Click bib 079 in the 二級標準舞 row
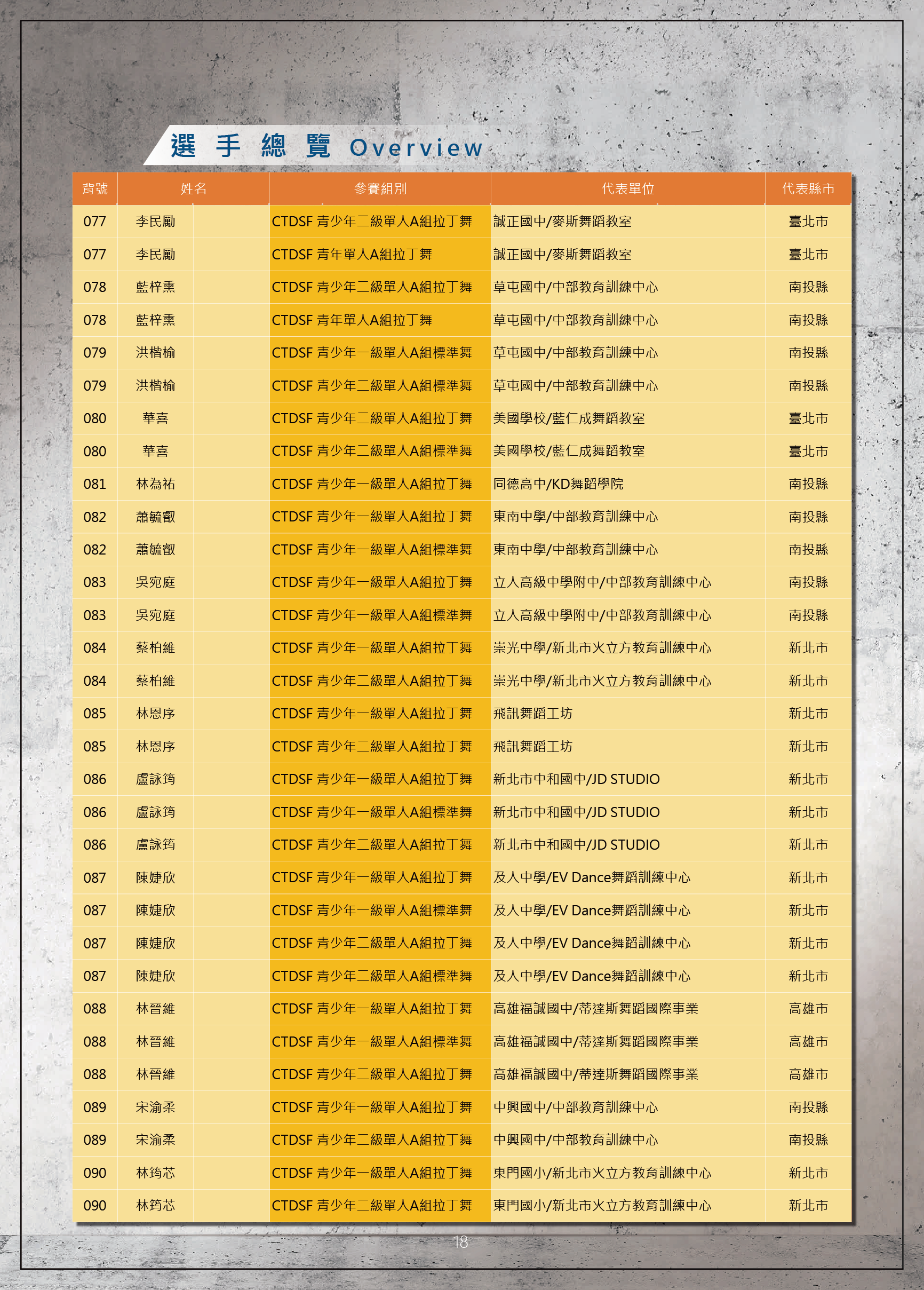This screenshot has width=924, height=1290. [x=95, y=386]
